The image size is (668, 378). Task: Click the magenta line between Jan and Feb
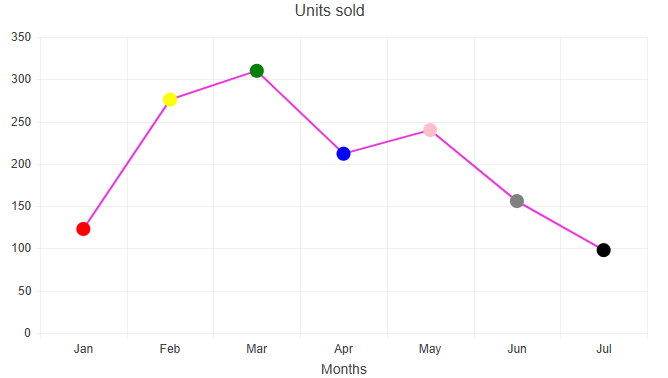click(127, 164)
